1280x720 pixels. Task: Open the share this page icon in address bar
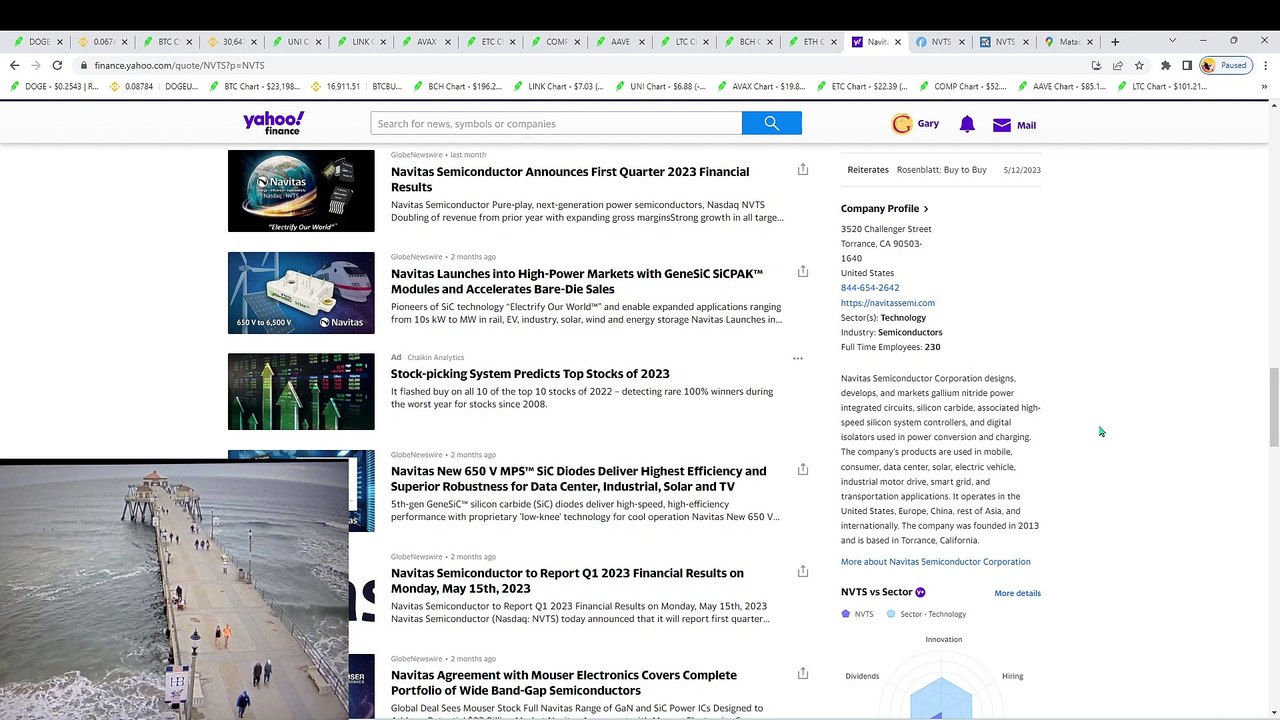pos(1118,65)
